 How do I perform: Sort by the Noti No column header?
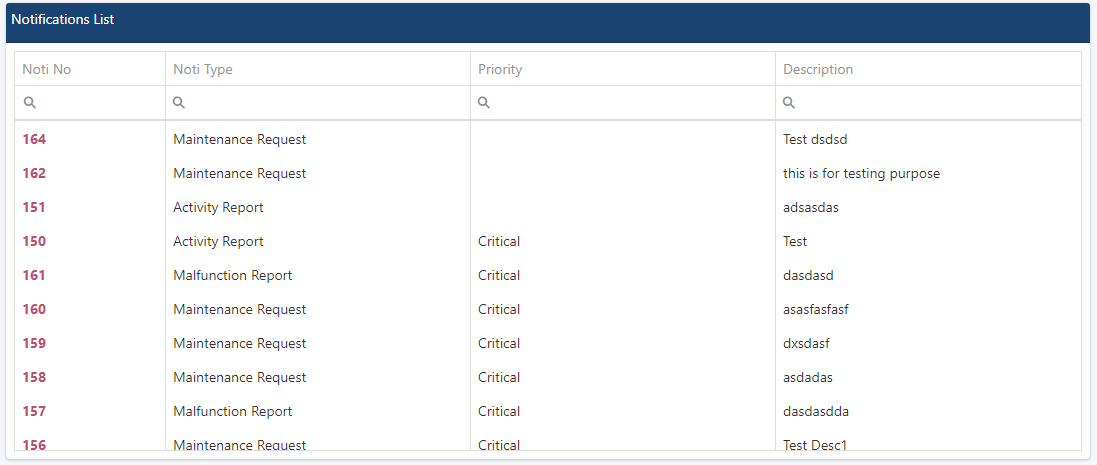click(x=47, y=69)
